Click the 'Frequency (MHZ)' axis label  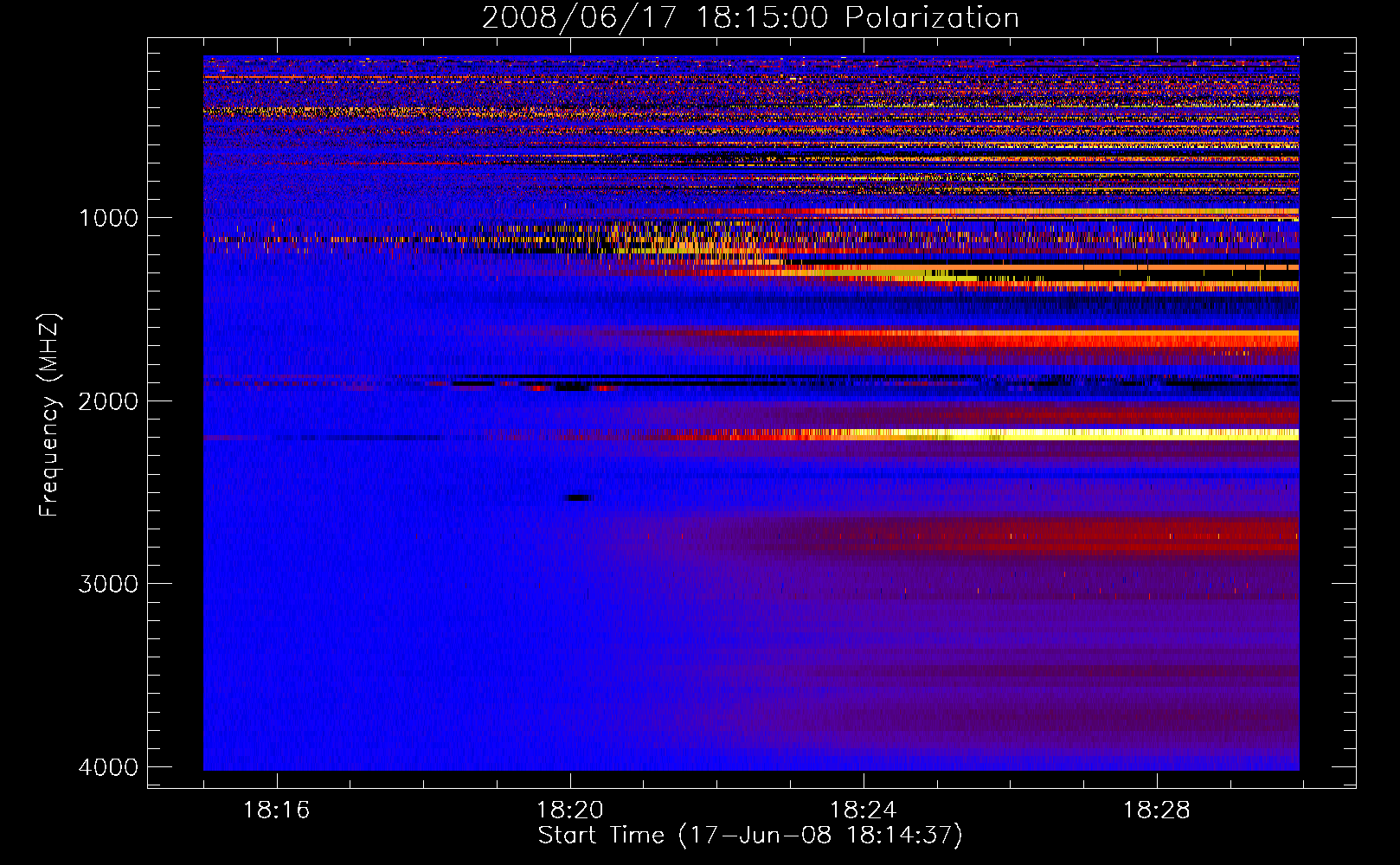click(50, 415)
